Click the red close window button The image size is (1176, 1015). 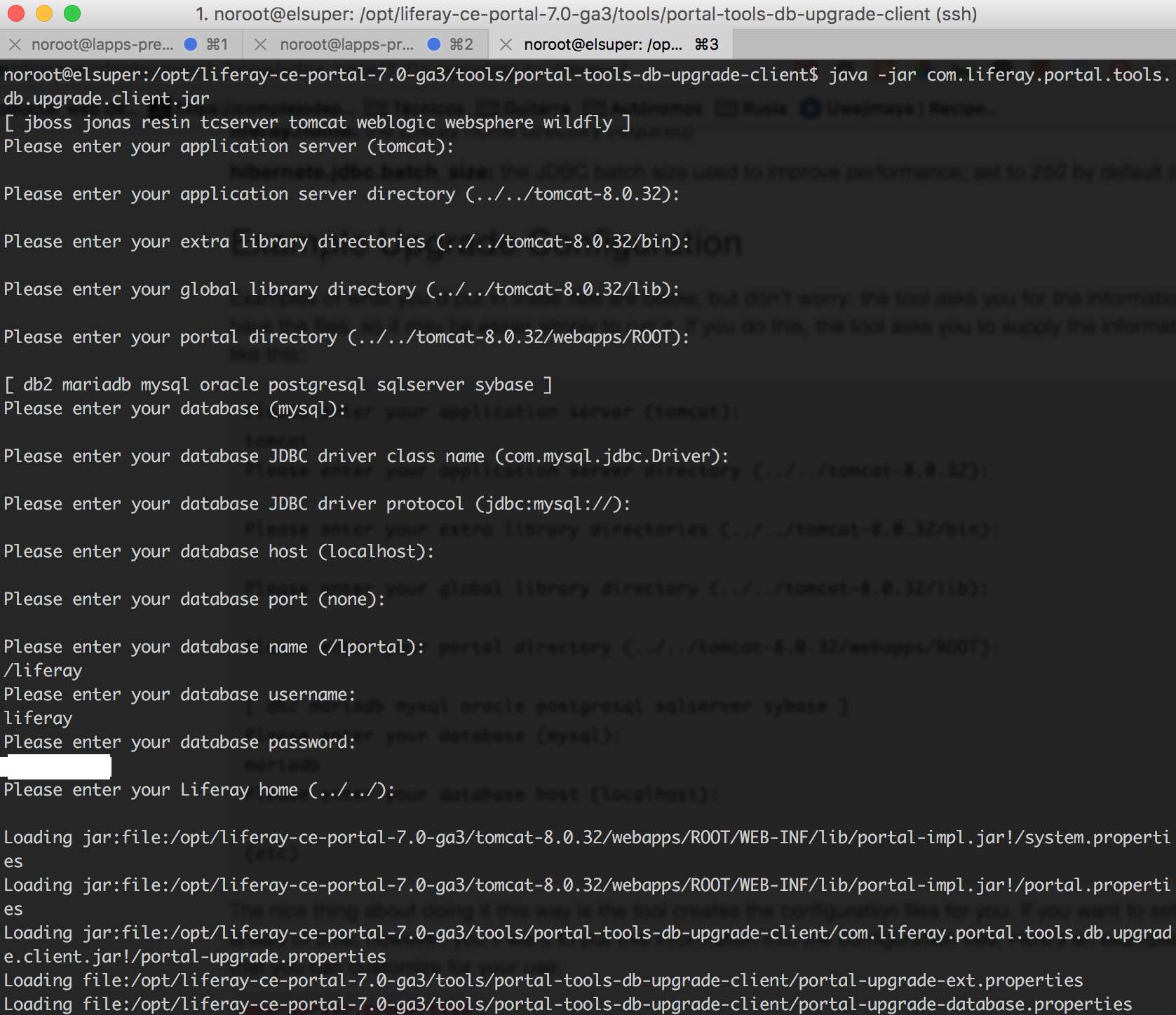pyautogui.click(x=15, y=13)
